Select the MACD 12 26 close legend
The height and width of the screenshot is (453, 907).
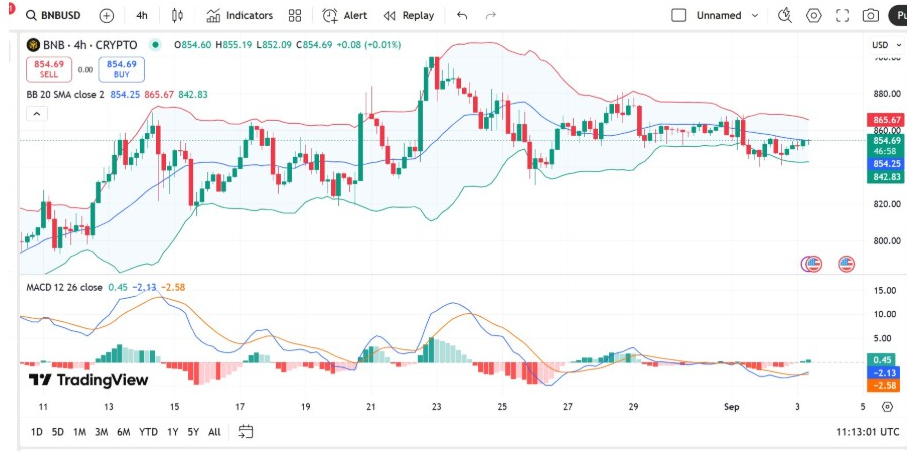tap(64, 287)
